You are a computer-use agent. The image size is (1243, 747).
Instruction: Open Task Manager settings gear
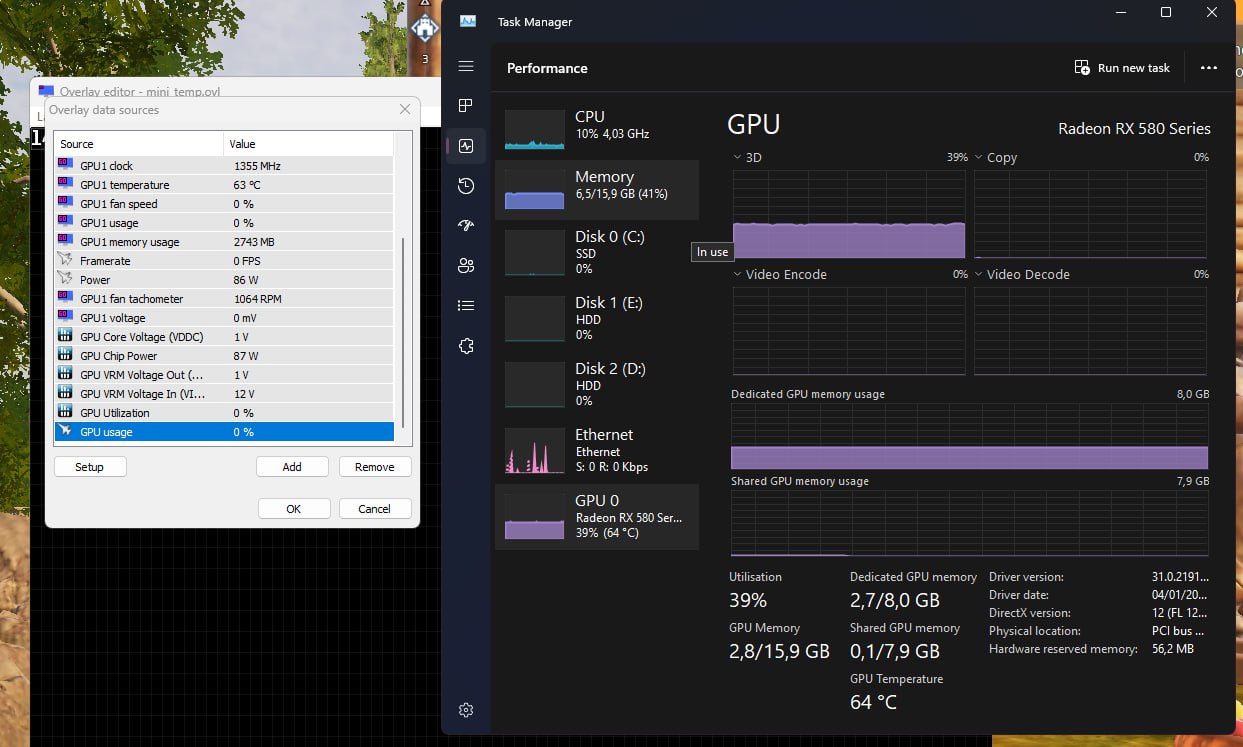coord(465,710)
